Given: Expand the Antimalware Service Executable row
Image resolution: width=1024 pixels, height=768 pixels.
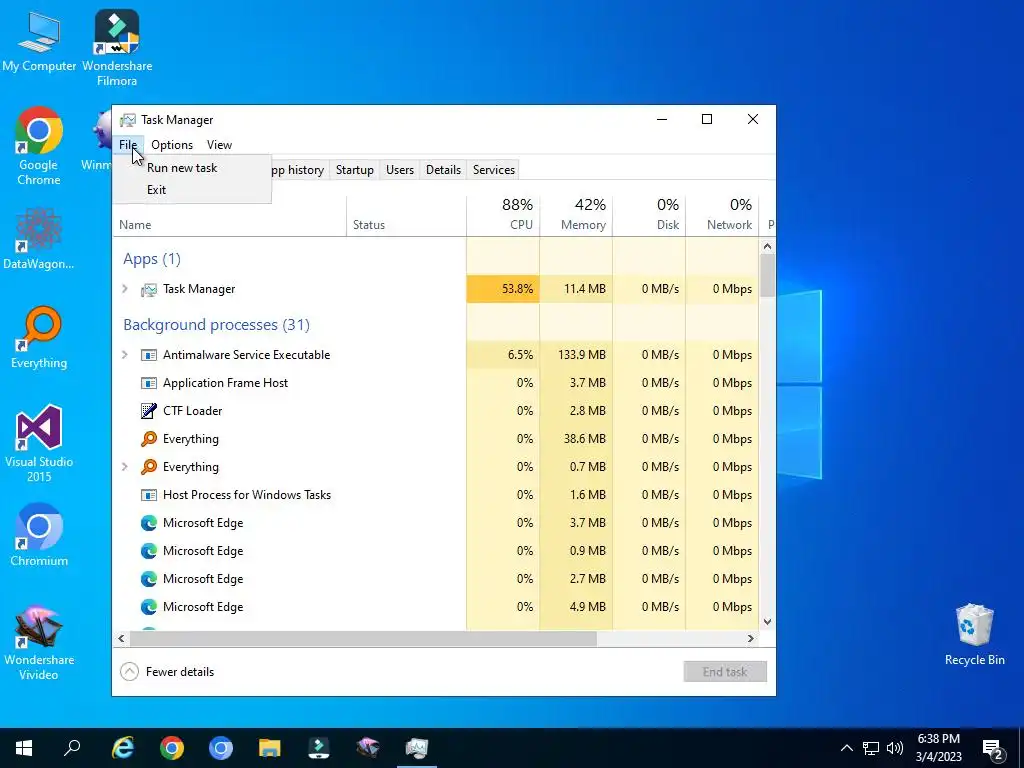Looking at the screenshot, I should (x=125, y=355).
